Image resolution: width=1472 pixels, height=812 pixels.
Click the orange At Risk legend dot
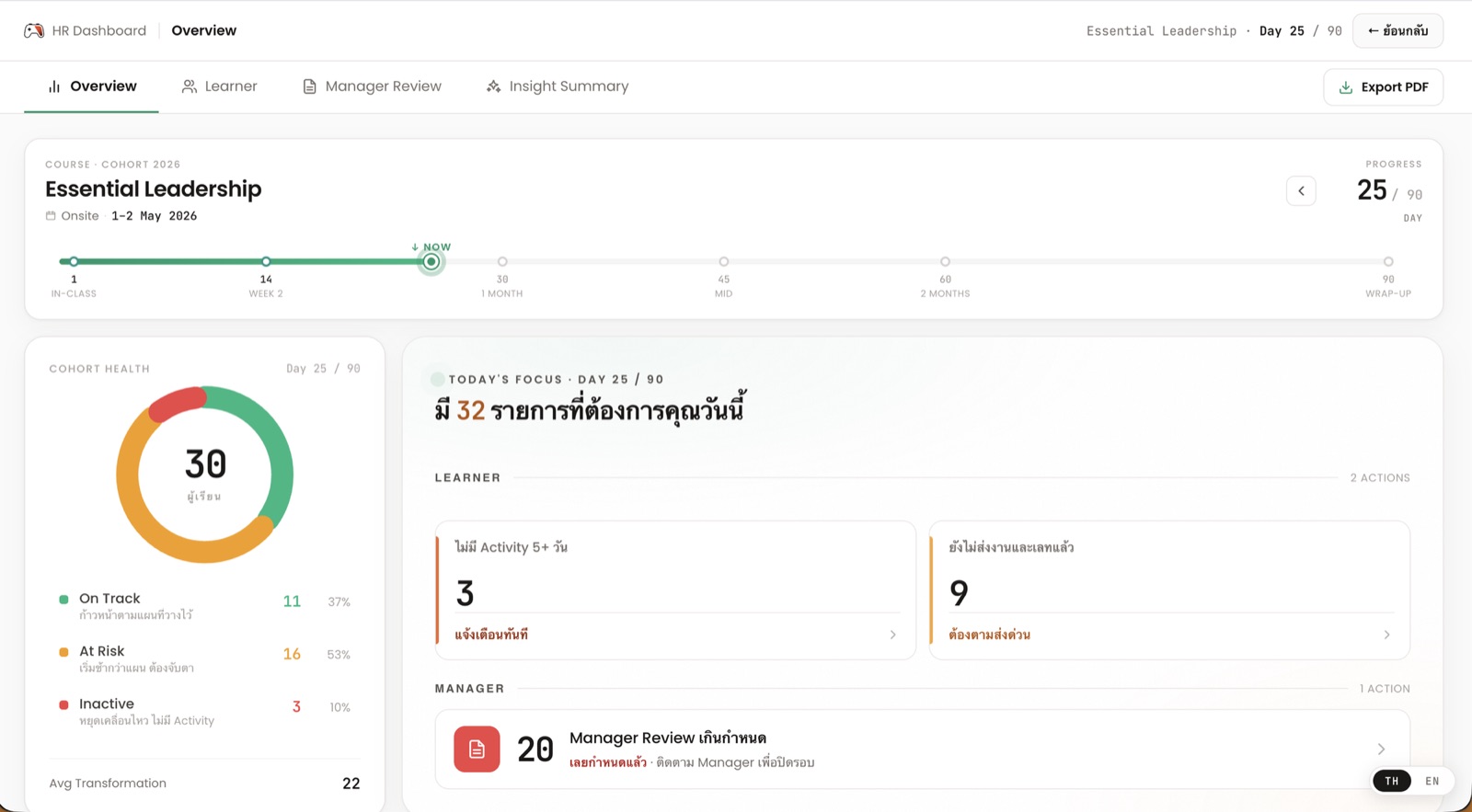coord(63,652)
